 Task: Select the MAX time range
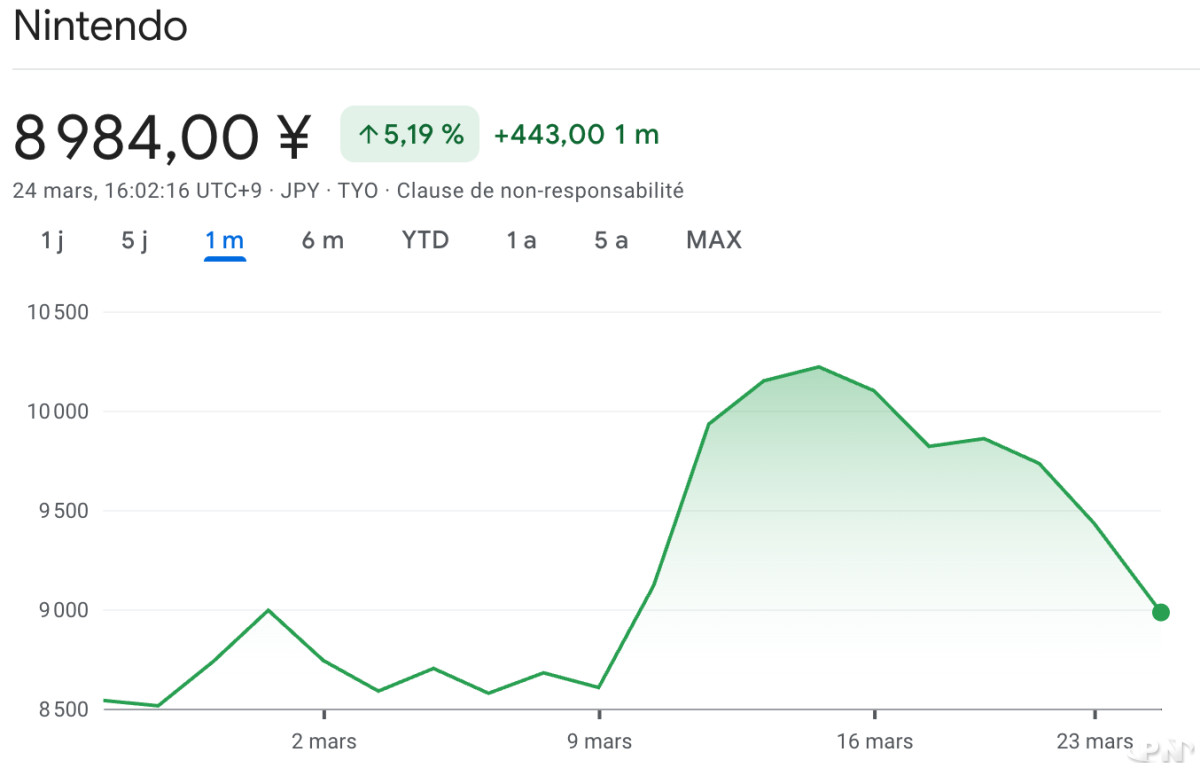point(713,240)
